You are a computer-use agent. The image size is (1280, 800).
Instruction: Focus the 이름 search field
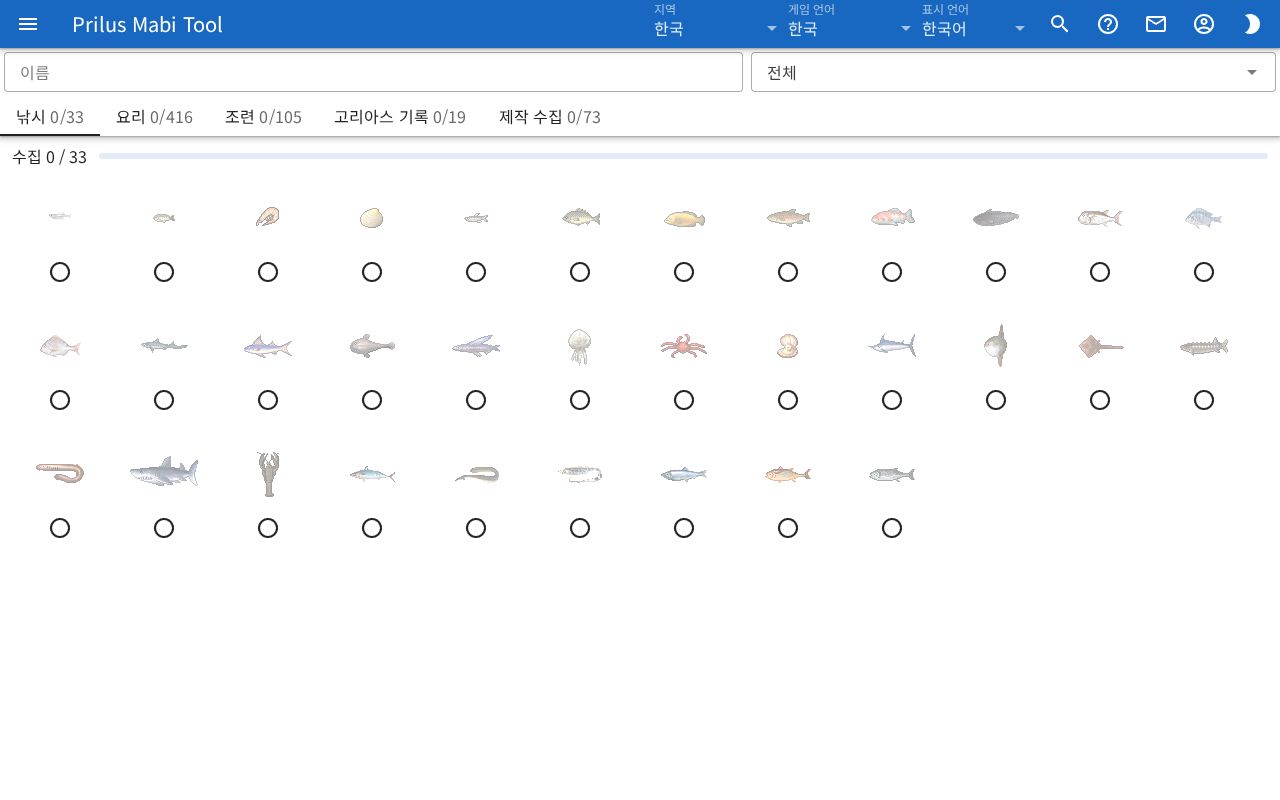tap(373, 72)
